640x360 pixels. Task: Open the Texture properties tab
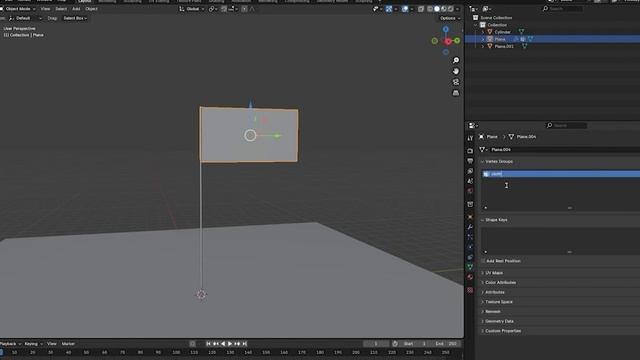pyautogui.click(x=470, y=290)
